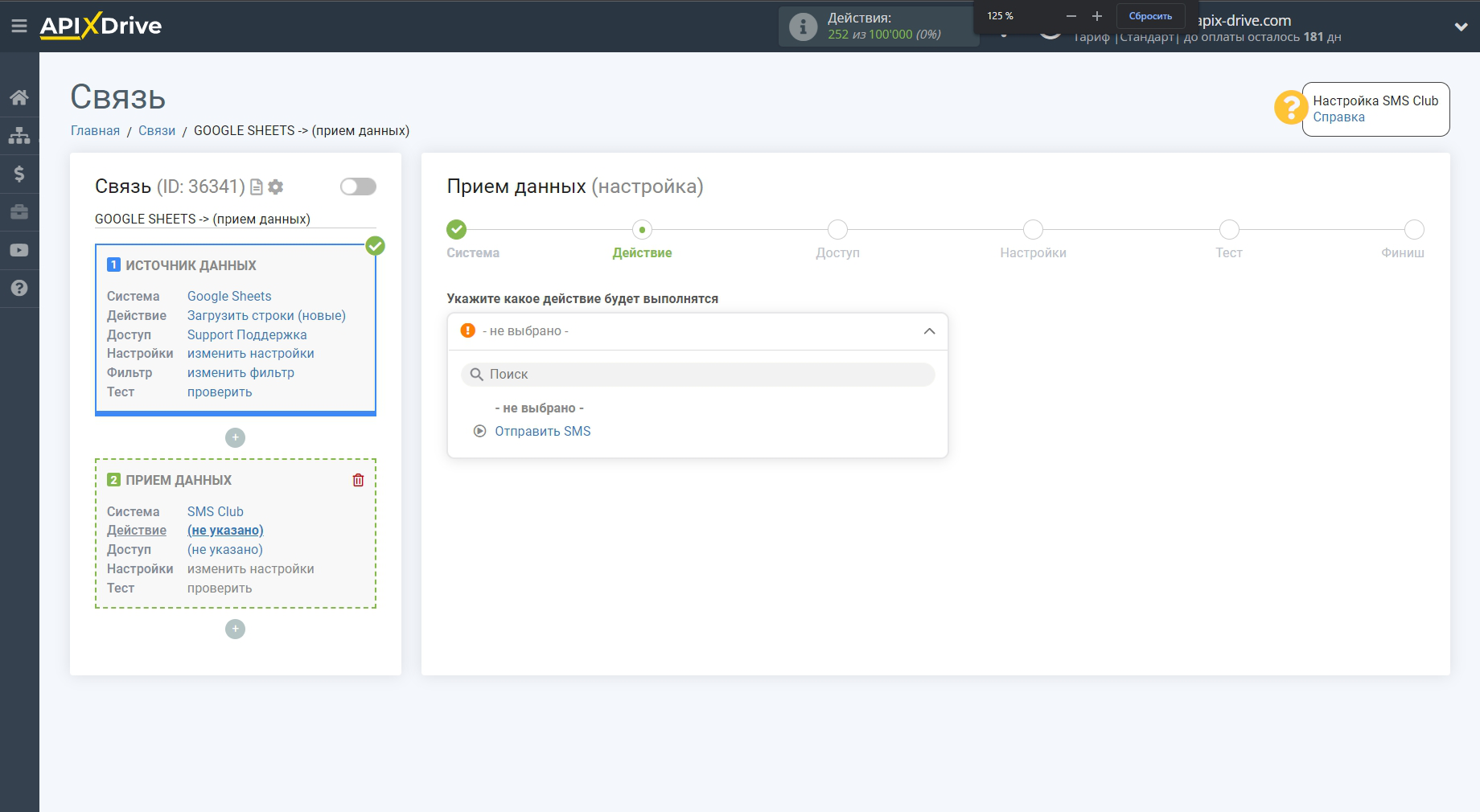Image resolution: width=1480 pixels, height=812 pixels.
Task: Click the 125 % zoom level
Action: [x=1000, y=16]
